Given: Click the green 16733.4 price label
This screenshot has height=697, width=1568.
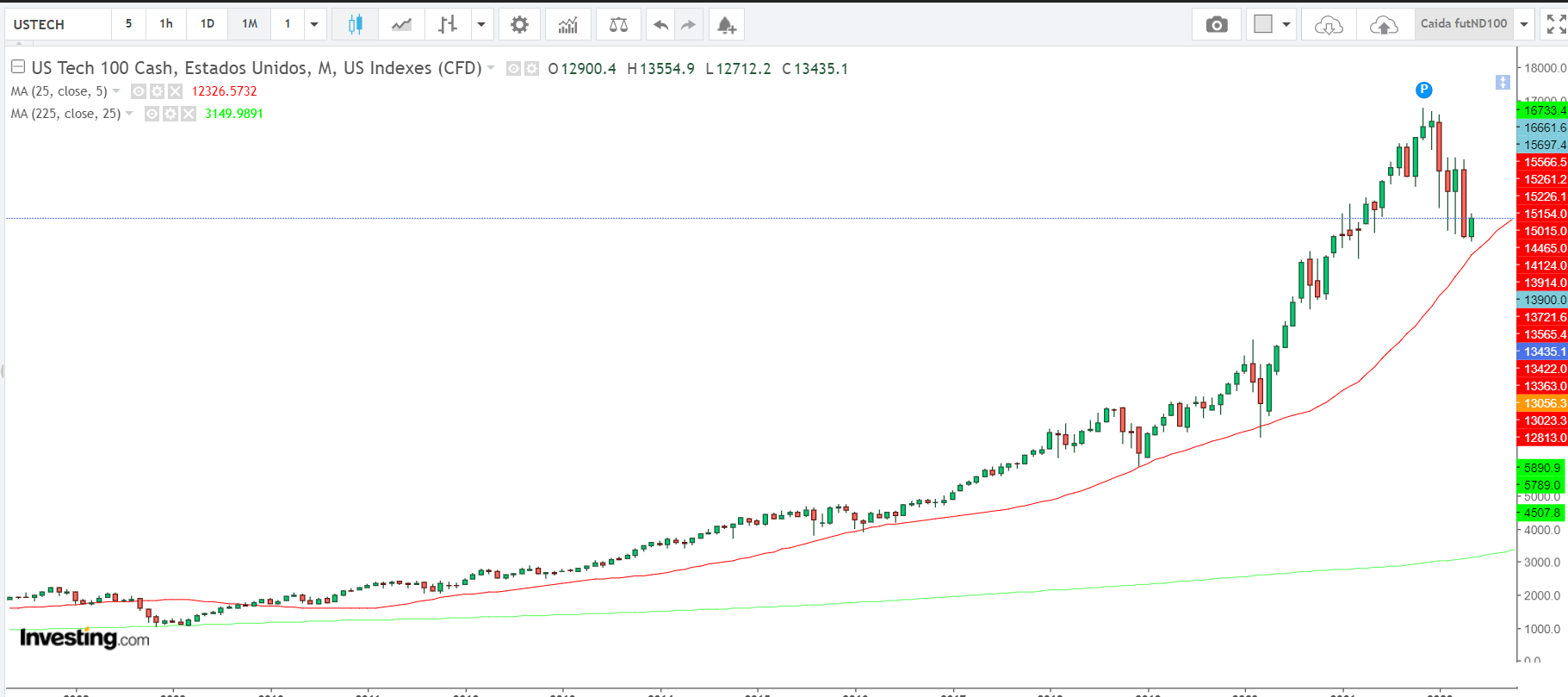Looking at the screenshot, I should [1542, 110].
